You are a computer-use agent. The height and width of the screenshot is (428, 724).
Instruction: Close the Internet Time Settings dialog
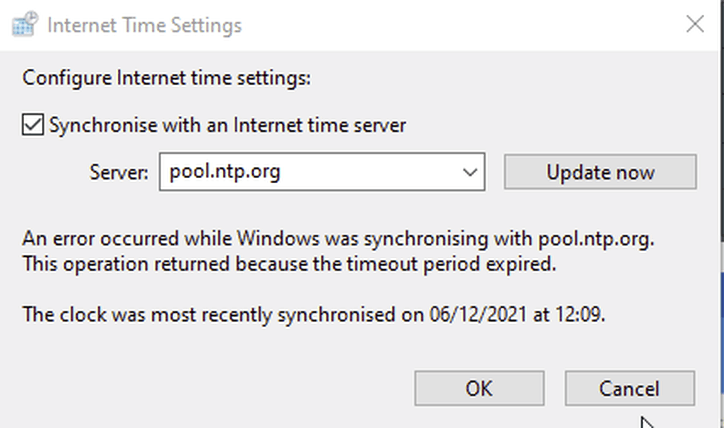694,24
